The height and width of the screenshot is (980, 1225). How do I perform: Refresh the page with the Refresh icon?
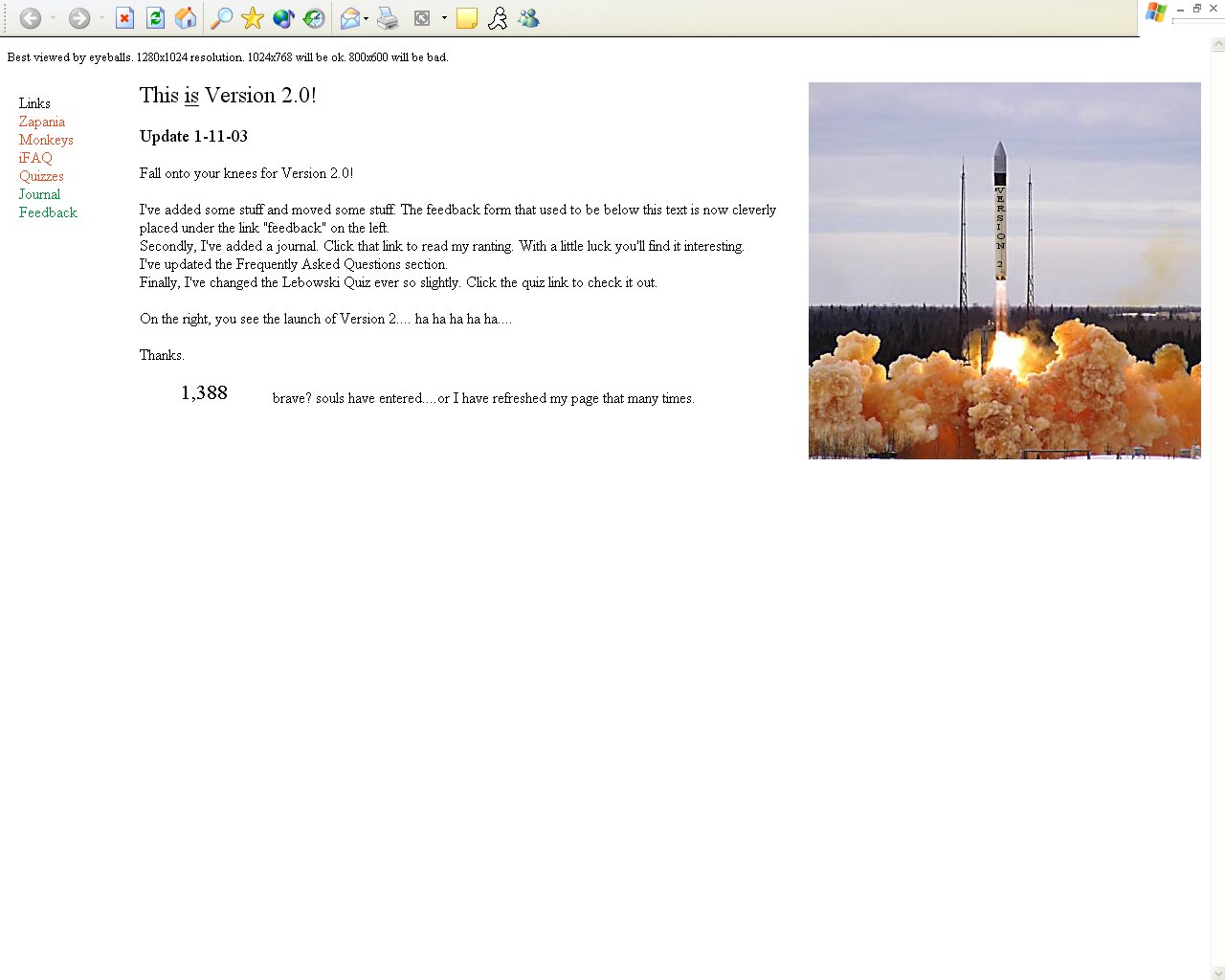coord(155,18)
